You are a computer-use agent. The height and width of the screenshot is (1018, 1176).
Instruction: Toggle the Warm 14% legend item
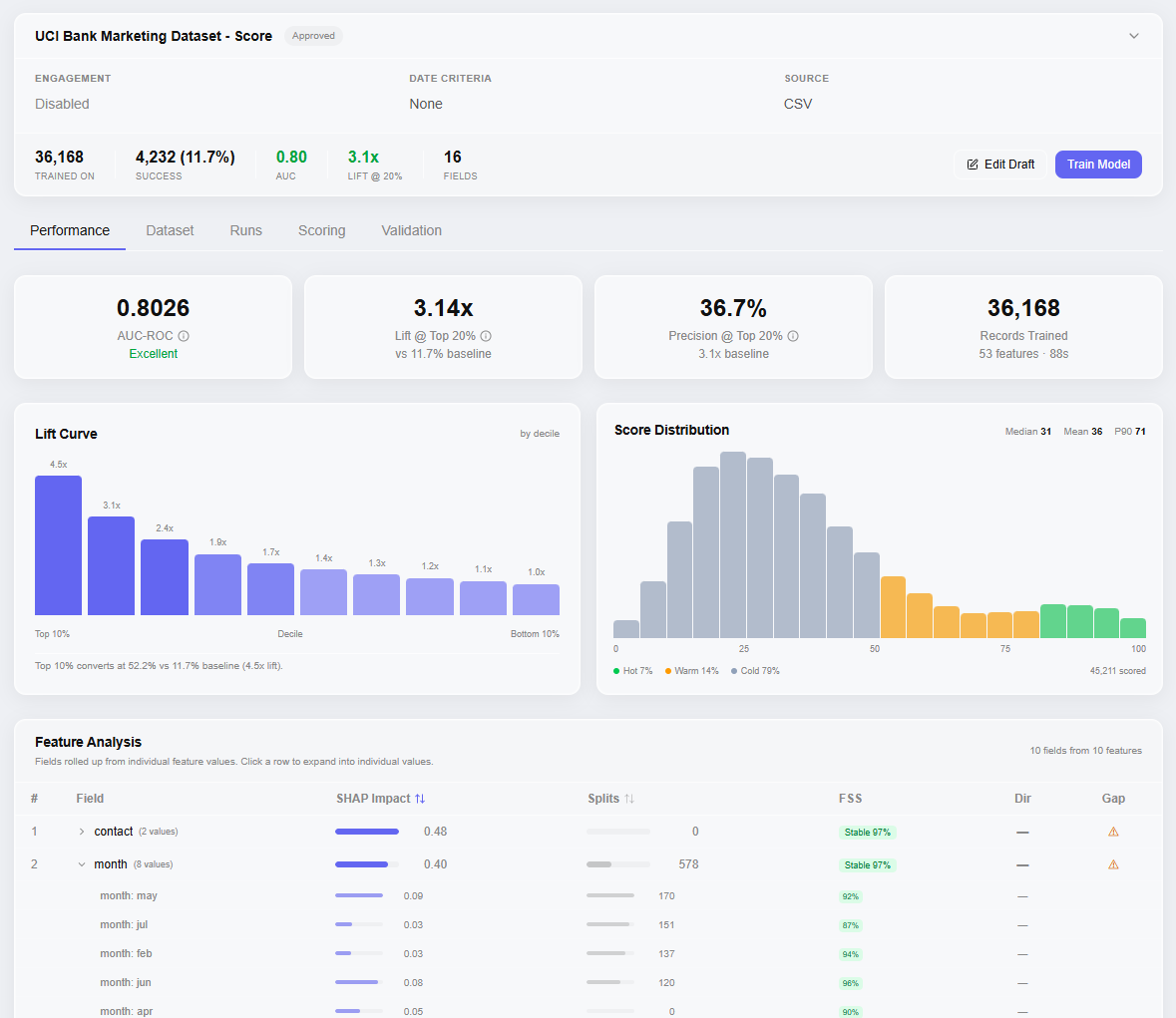pos(692,670)
